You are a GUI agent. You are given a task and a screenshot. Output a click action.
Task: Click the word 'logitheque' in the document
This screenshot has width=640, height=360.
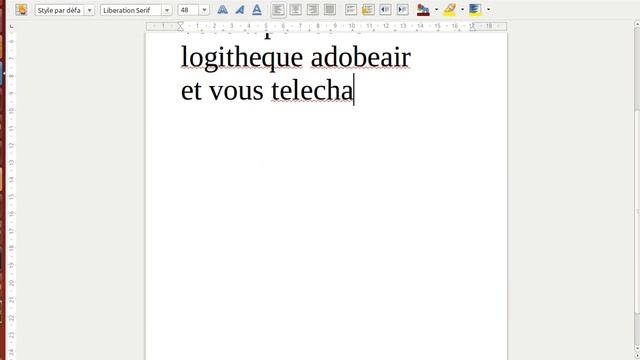click(242, 58)
